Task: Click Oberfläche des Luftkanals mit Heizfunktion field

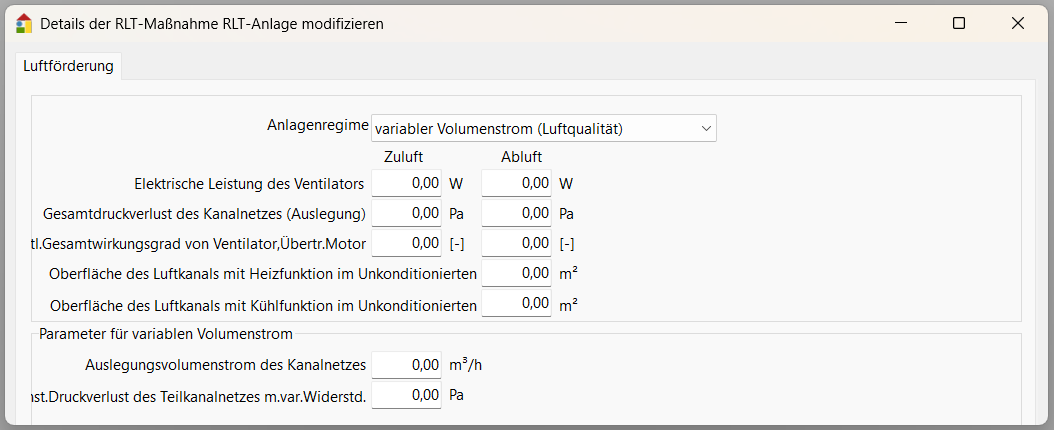Action: [x=516, y=273]
